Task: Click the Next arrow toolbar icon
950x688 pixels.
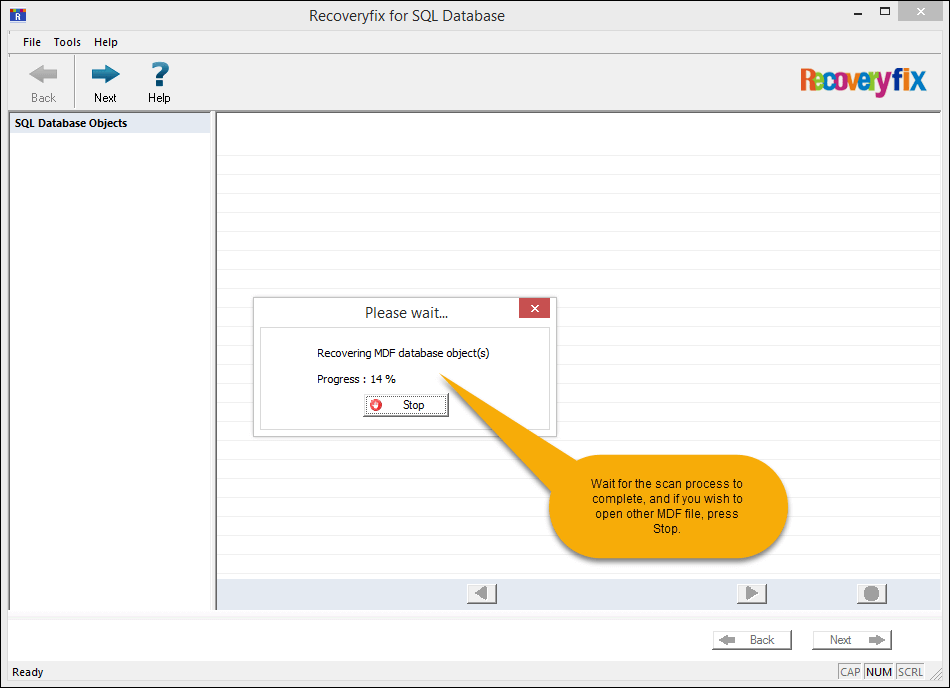Action: (x=105, y=74)
